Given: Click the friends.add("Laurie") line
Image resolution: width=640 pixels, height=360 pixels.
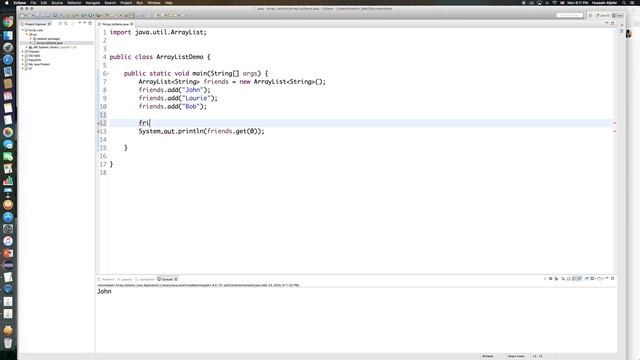Looking at the screenshot, I should coord(178,98).
